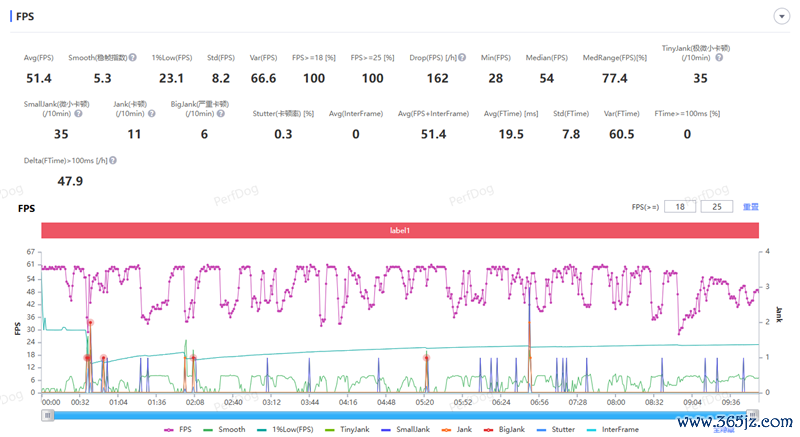
Task: Click the TinyJank help question mark icon
Action: [x=719, y=58]
